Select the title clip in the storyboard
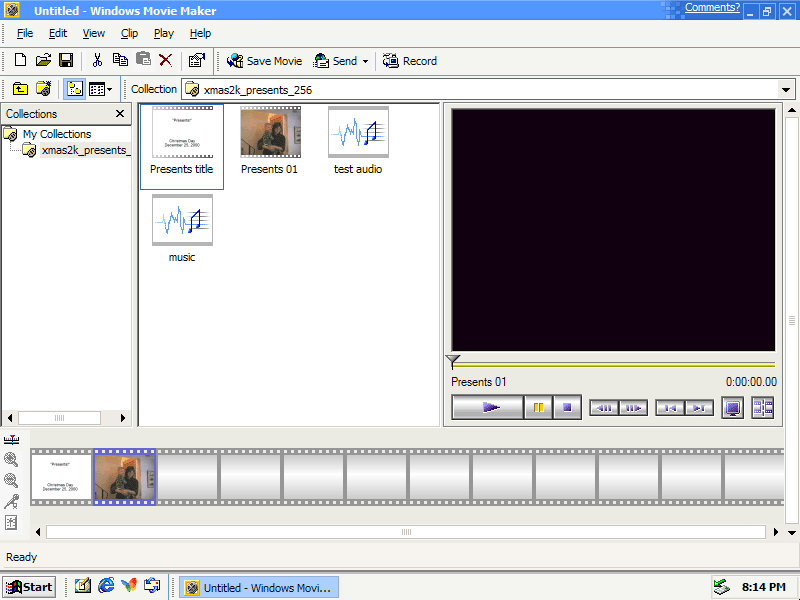The width and height of the screenshot is (800, 600). tap(61, 477)
